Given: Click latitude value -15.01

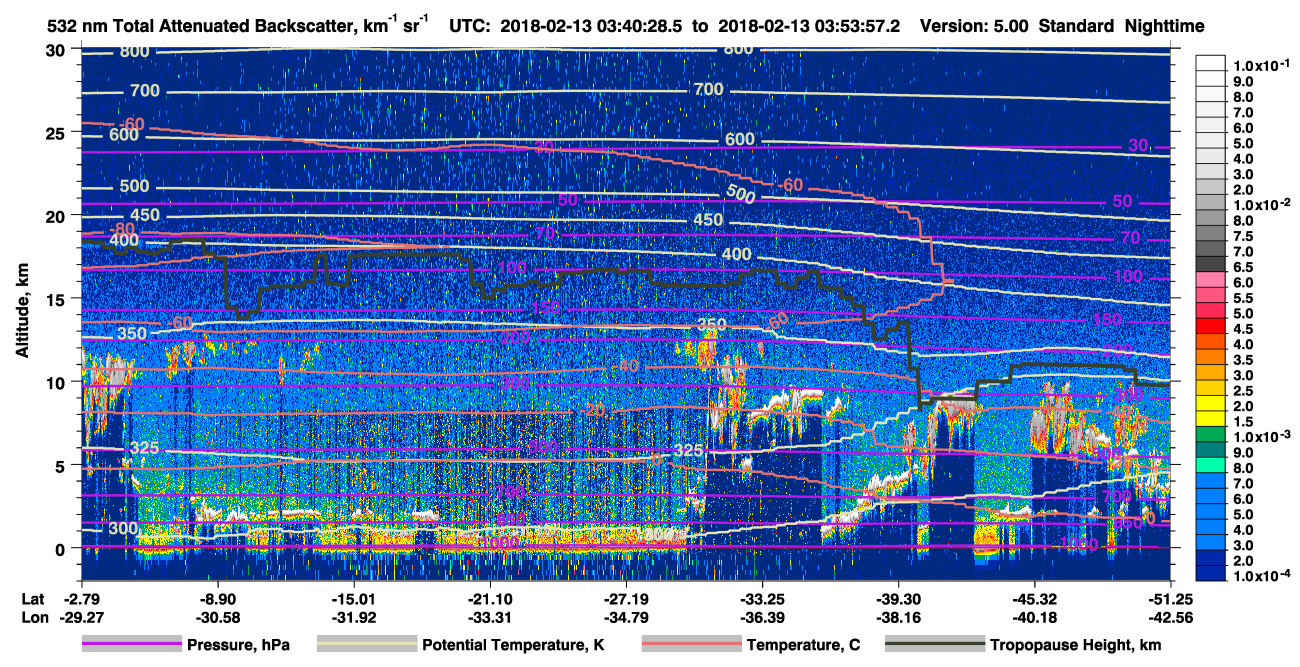Looking at the screenshot, I should pyautogui.click(x=354, y=598).
